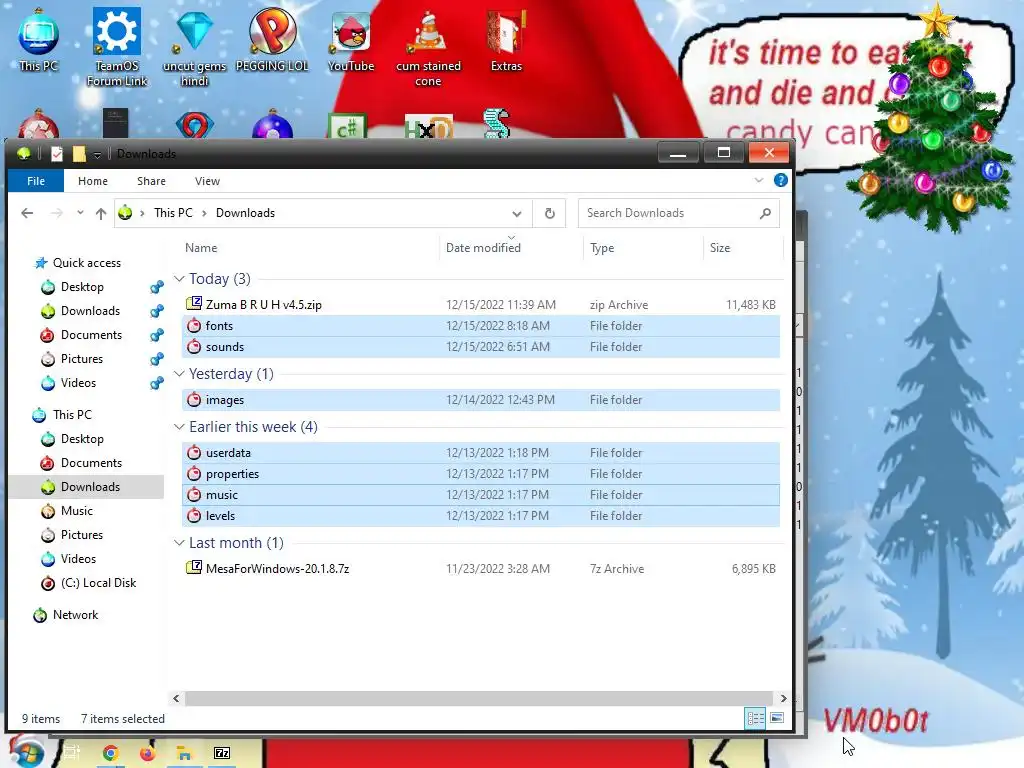Open File Explorer taskbar icon
The width and height of the screenshot is (1024, 768).
[185, 754]
